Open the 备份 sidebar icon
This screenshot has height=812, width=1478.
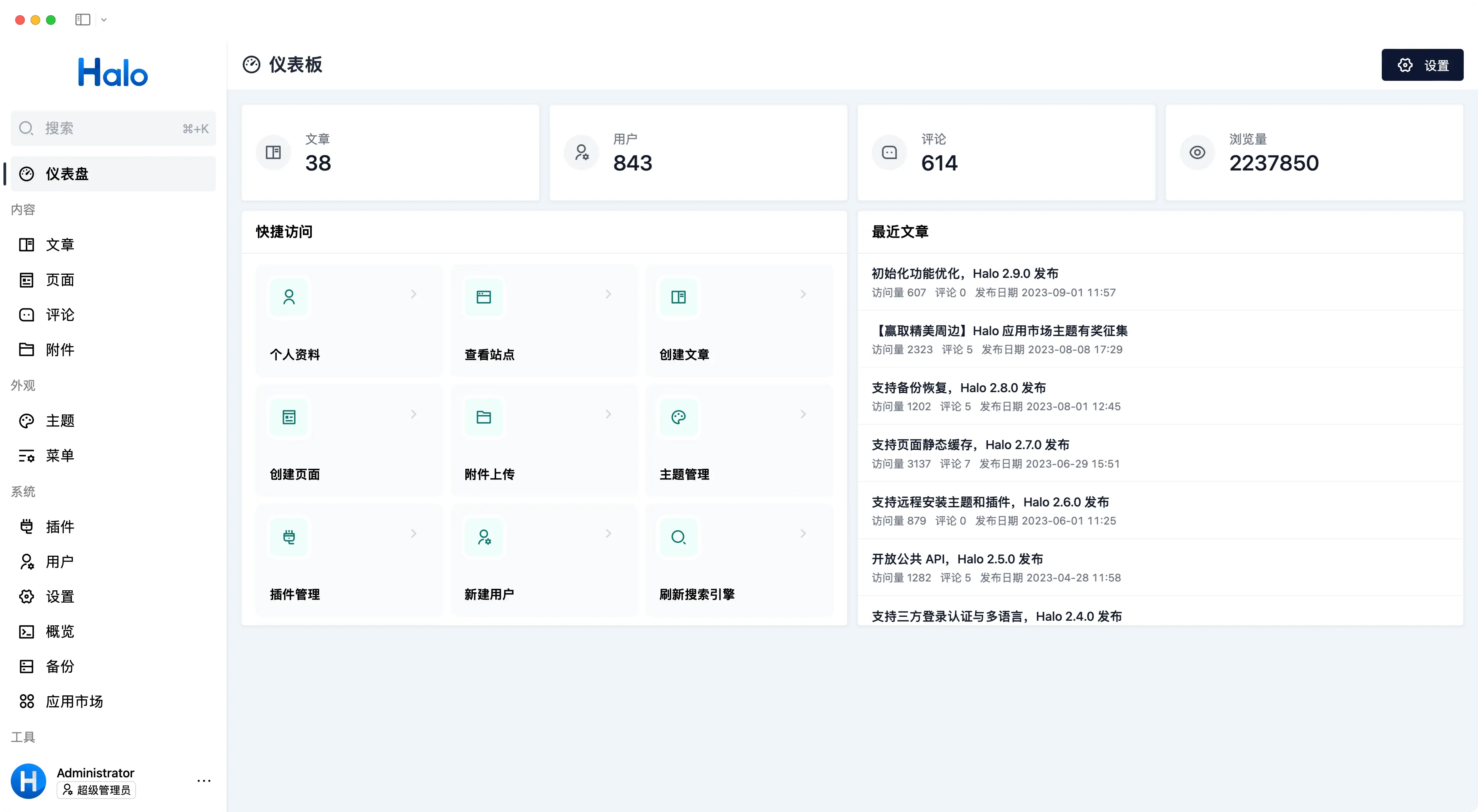pyautogui.click(x=27, y=666)
